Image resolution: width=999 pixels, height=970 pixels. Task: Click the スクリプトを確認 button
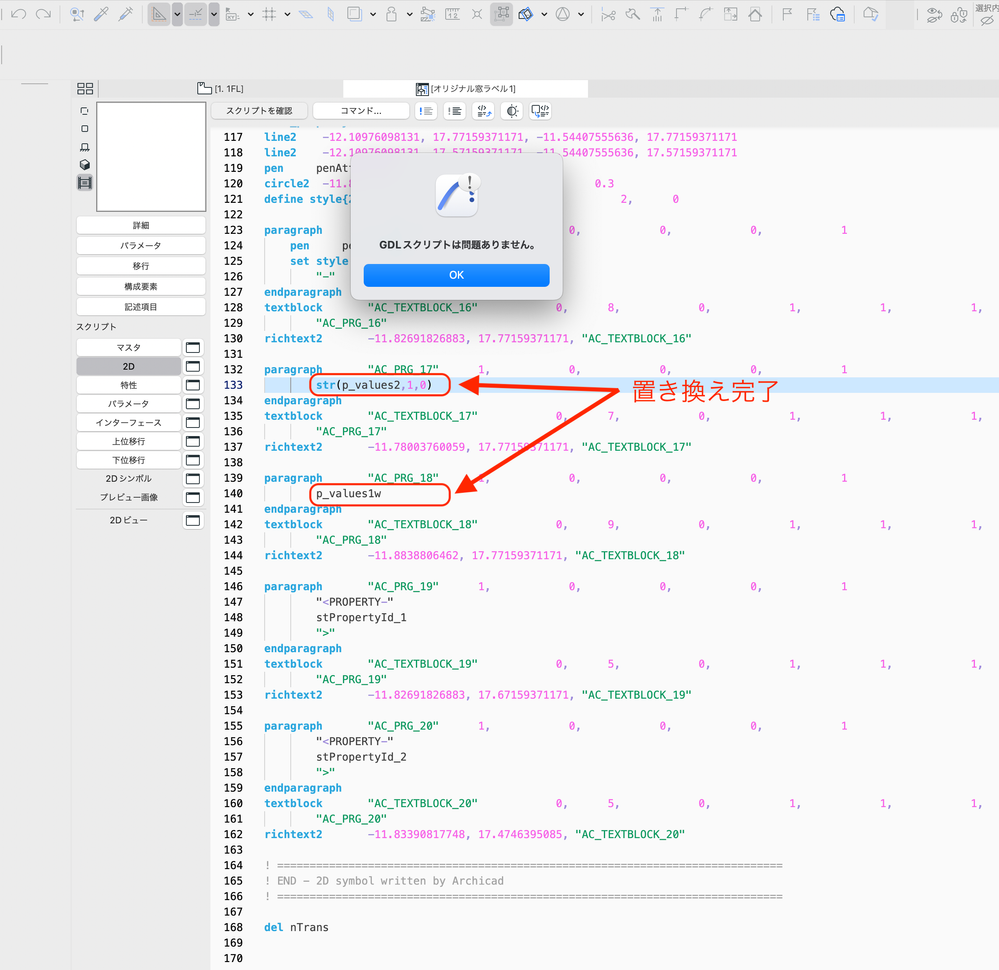(259, 111)
